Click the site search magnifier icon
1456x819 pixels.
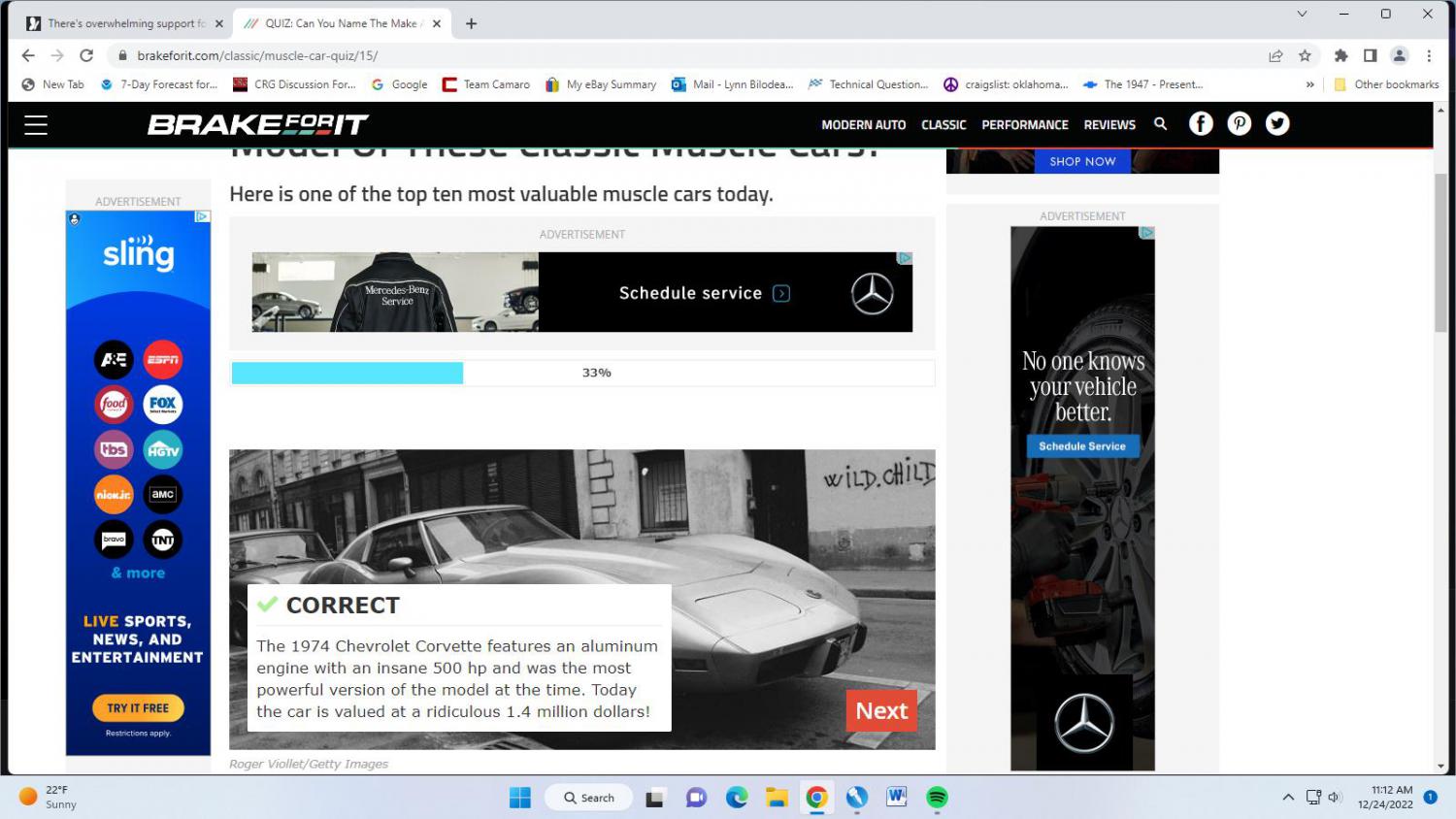(1160, 124)
